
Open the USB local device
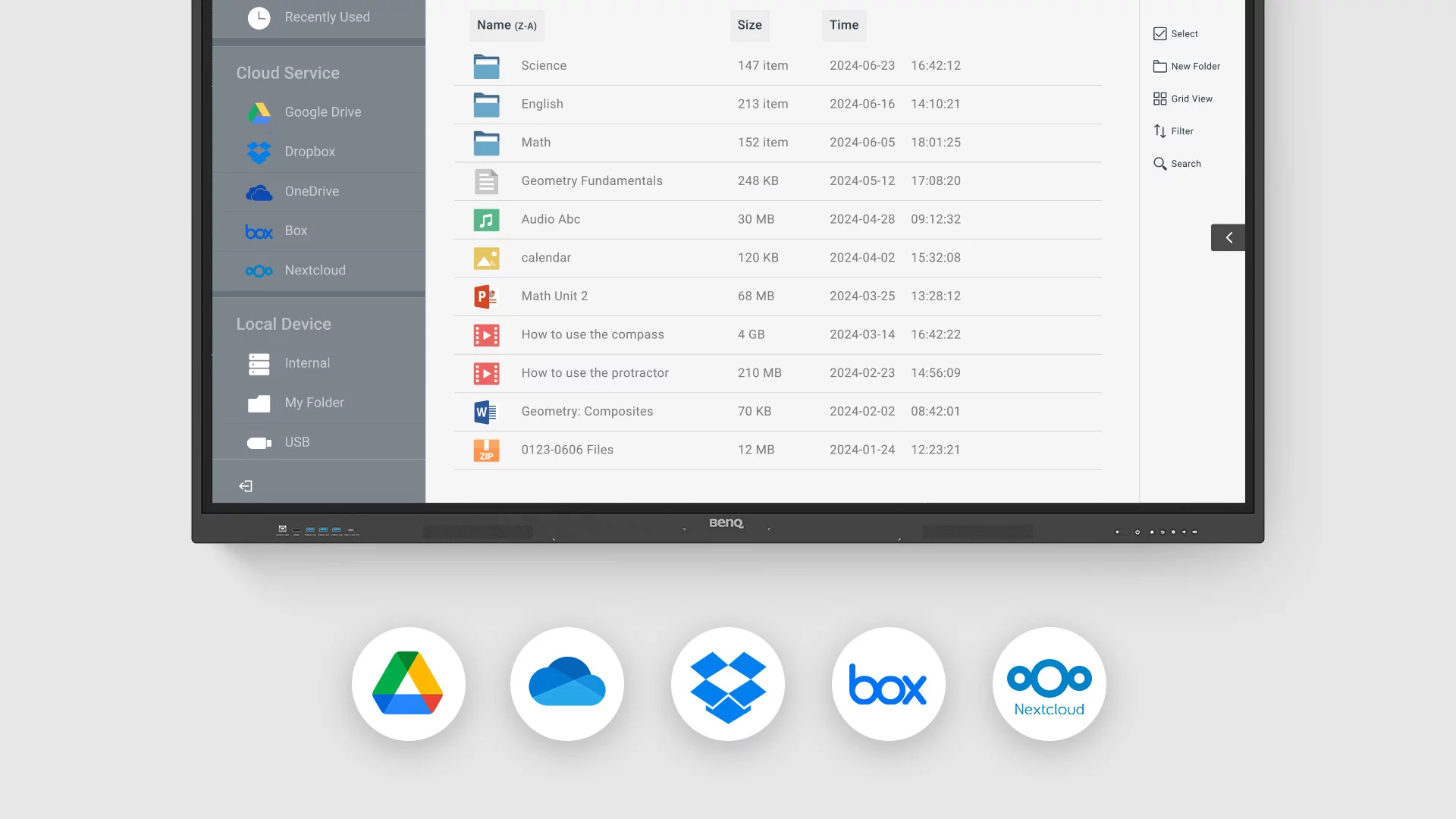pyautogui.click(x=318, y=442)
